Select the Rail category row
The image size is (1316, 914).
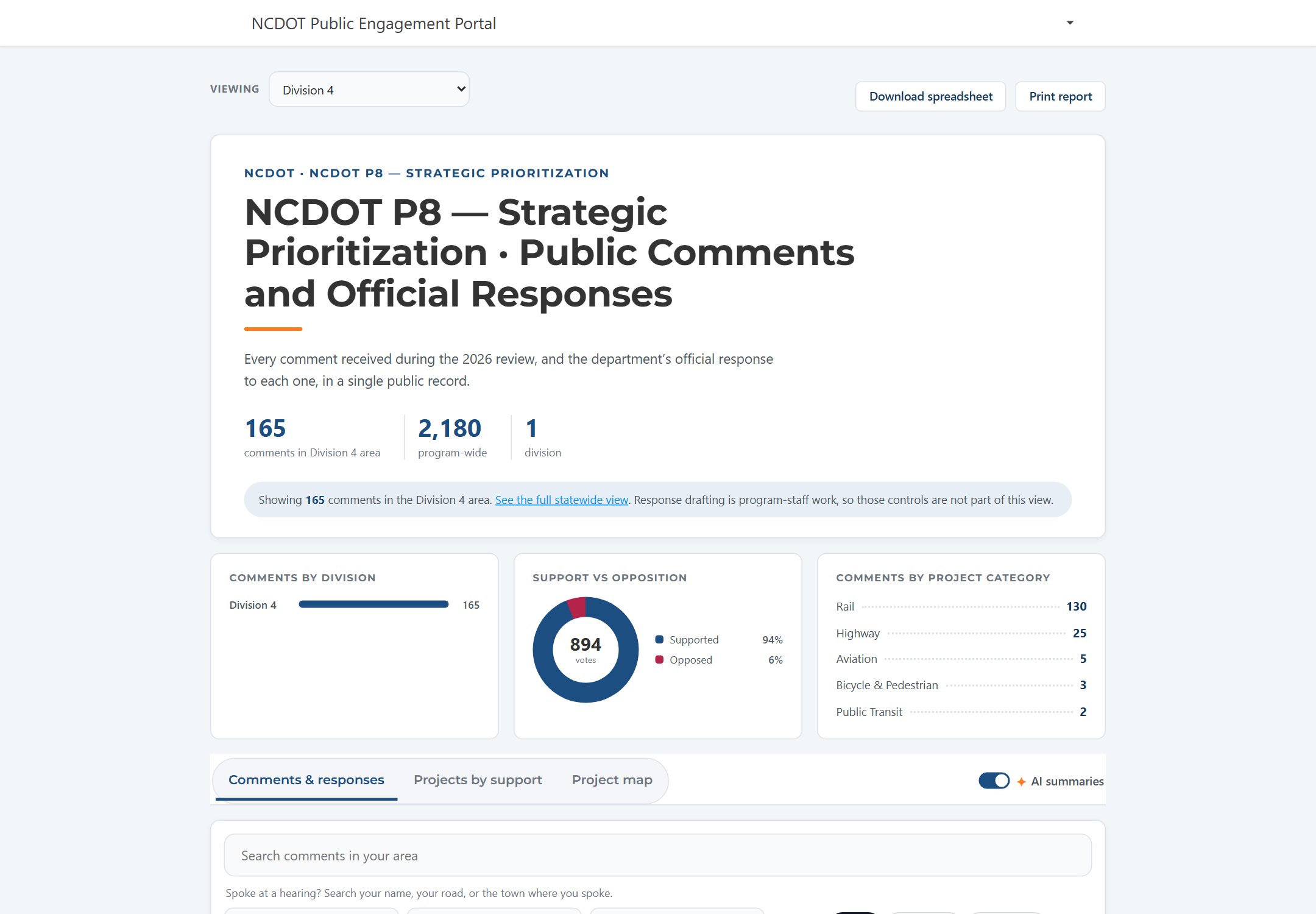[x=961, y=606]
